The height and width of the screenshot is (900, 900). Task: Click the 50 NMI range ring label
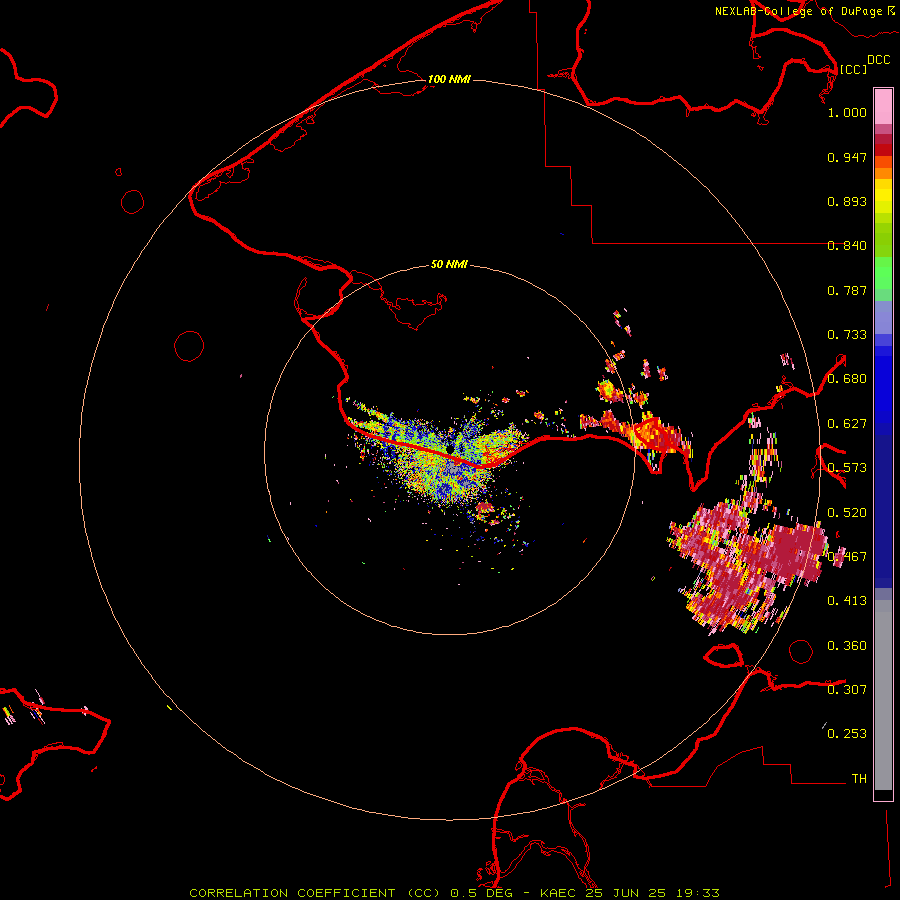coord(449,265)
